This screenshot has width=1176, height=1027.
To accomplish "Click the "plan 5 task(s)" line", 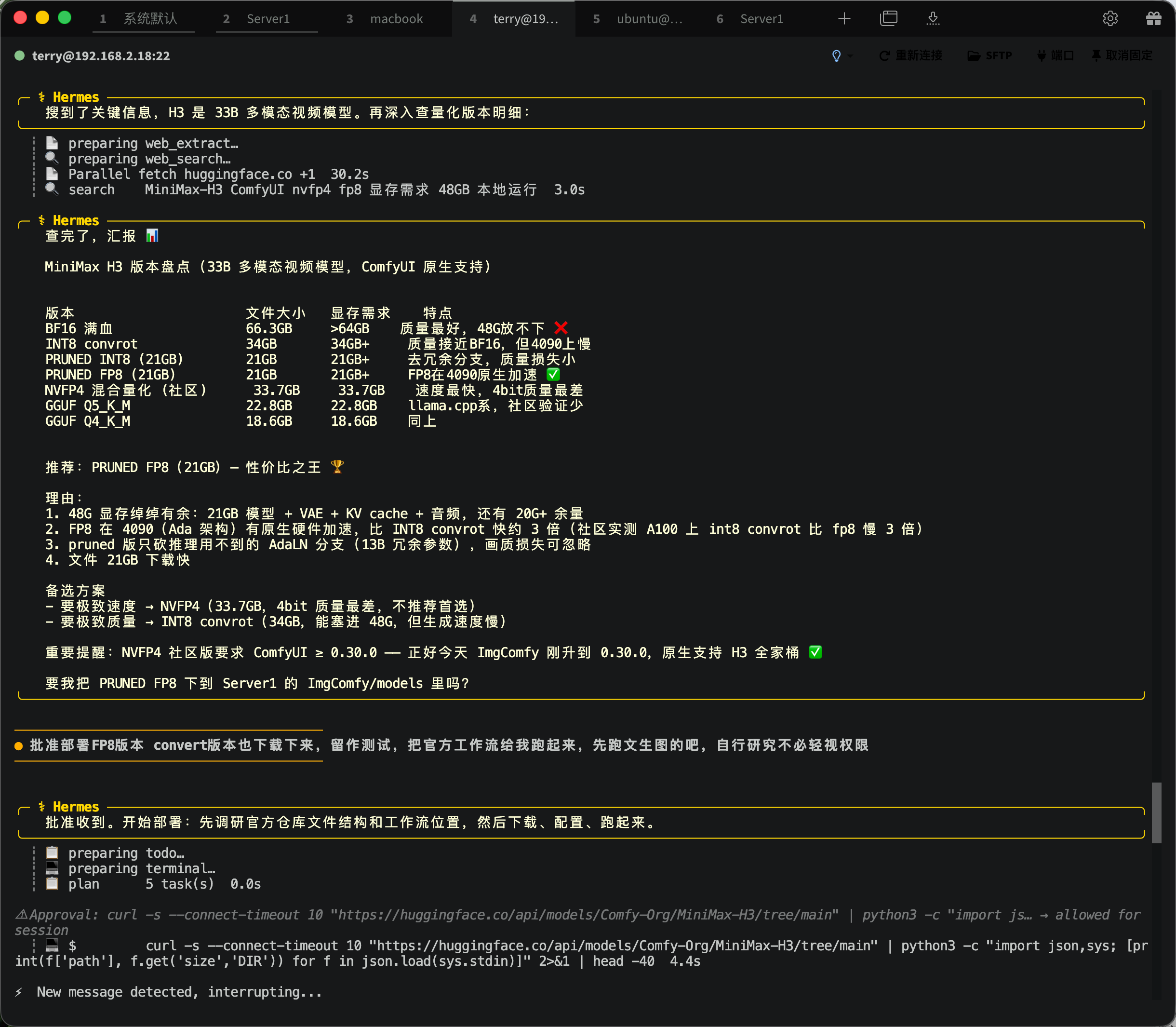I will click(164, 884).
